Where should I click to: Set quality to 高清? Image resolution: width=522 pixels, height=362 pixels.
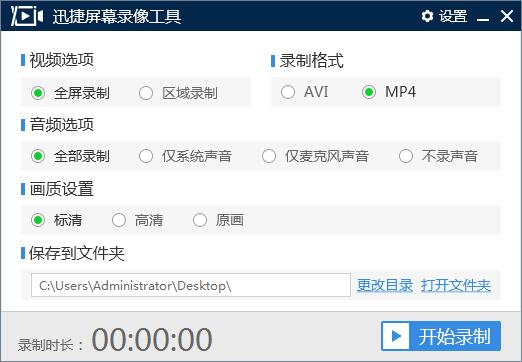click(x=137, y=220)
